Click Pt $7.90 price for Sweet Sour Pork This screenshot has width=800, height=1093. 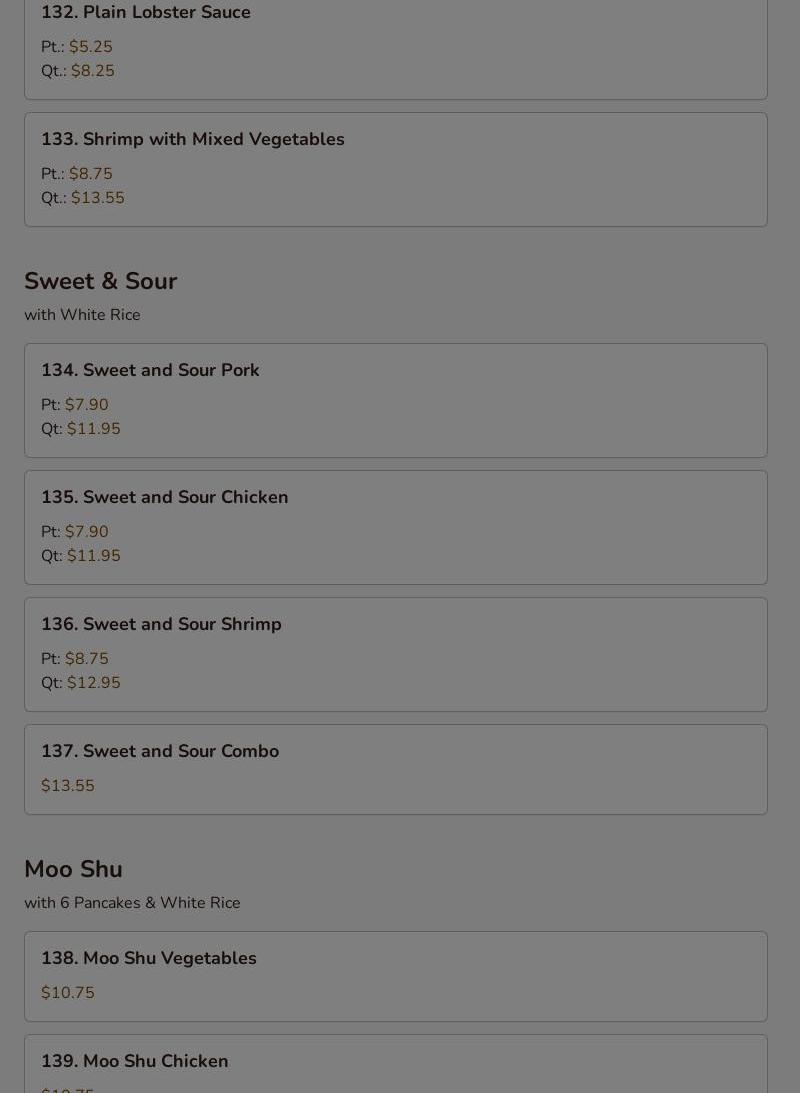point(86,405)
